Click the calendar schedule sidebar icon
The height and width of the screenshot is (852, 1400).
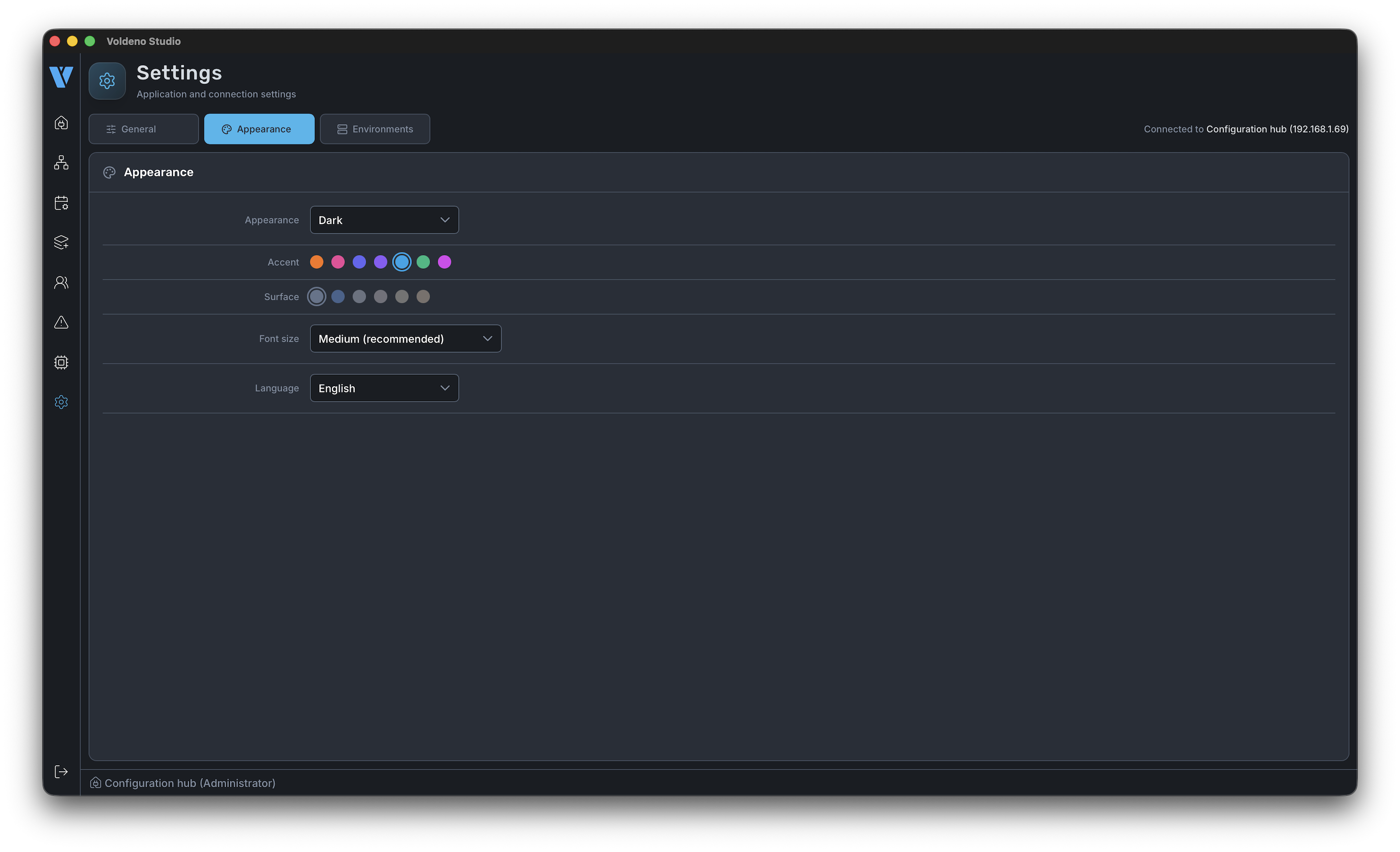pyautogui.click(x=61, y=203)
